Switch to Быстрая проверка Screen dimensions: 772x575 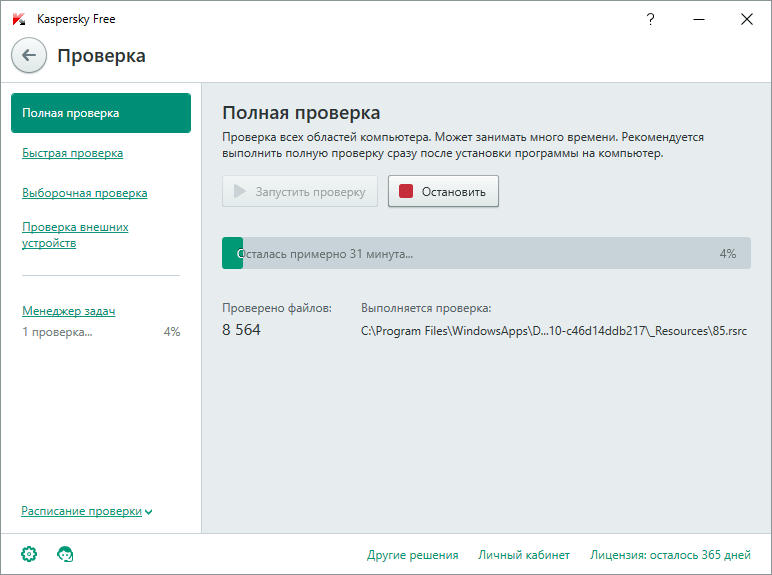tap(72, 153)
